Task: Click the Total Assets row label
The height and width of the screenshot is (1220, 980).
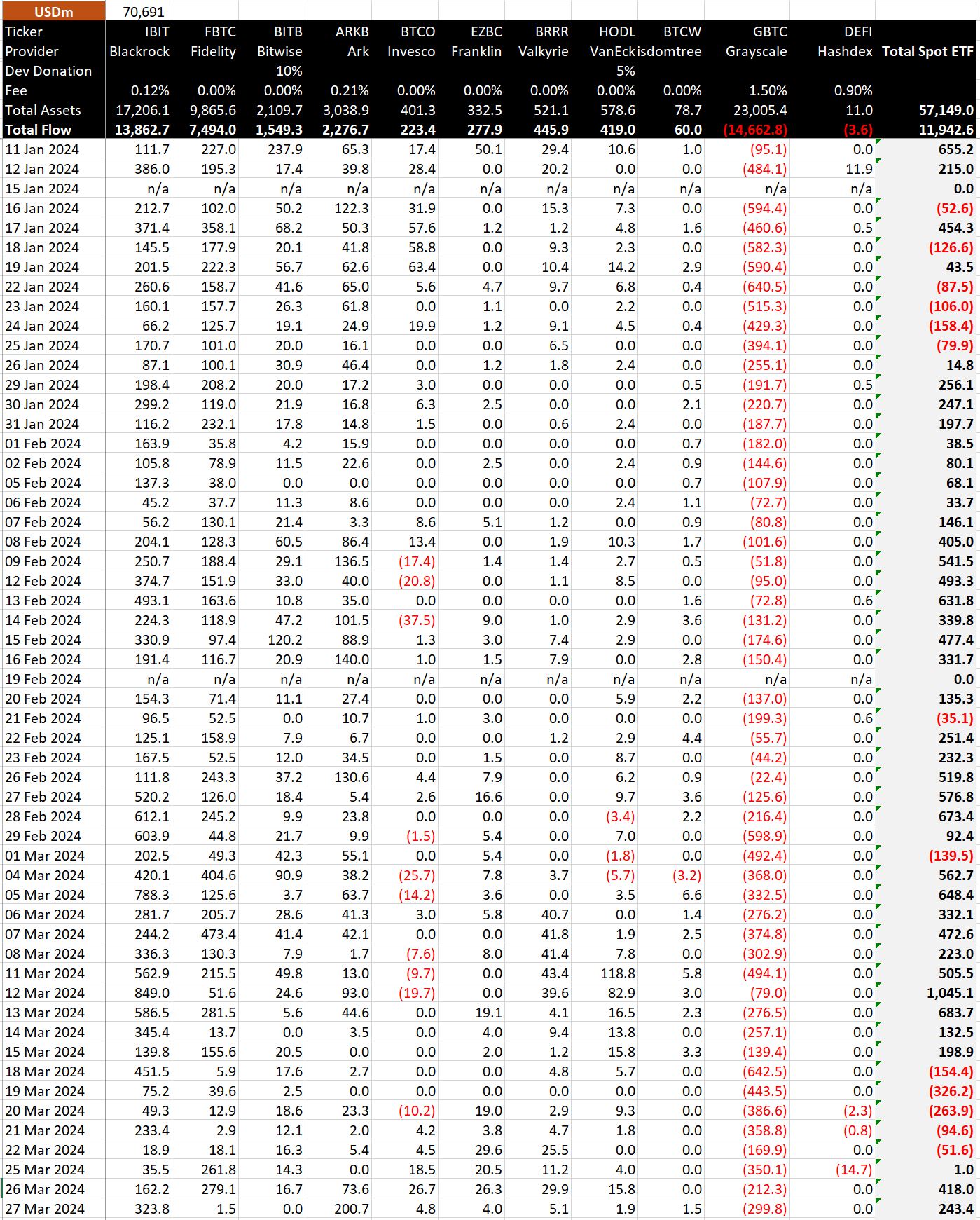Action: click(x=43, y=110)
